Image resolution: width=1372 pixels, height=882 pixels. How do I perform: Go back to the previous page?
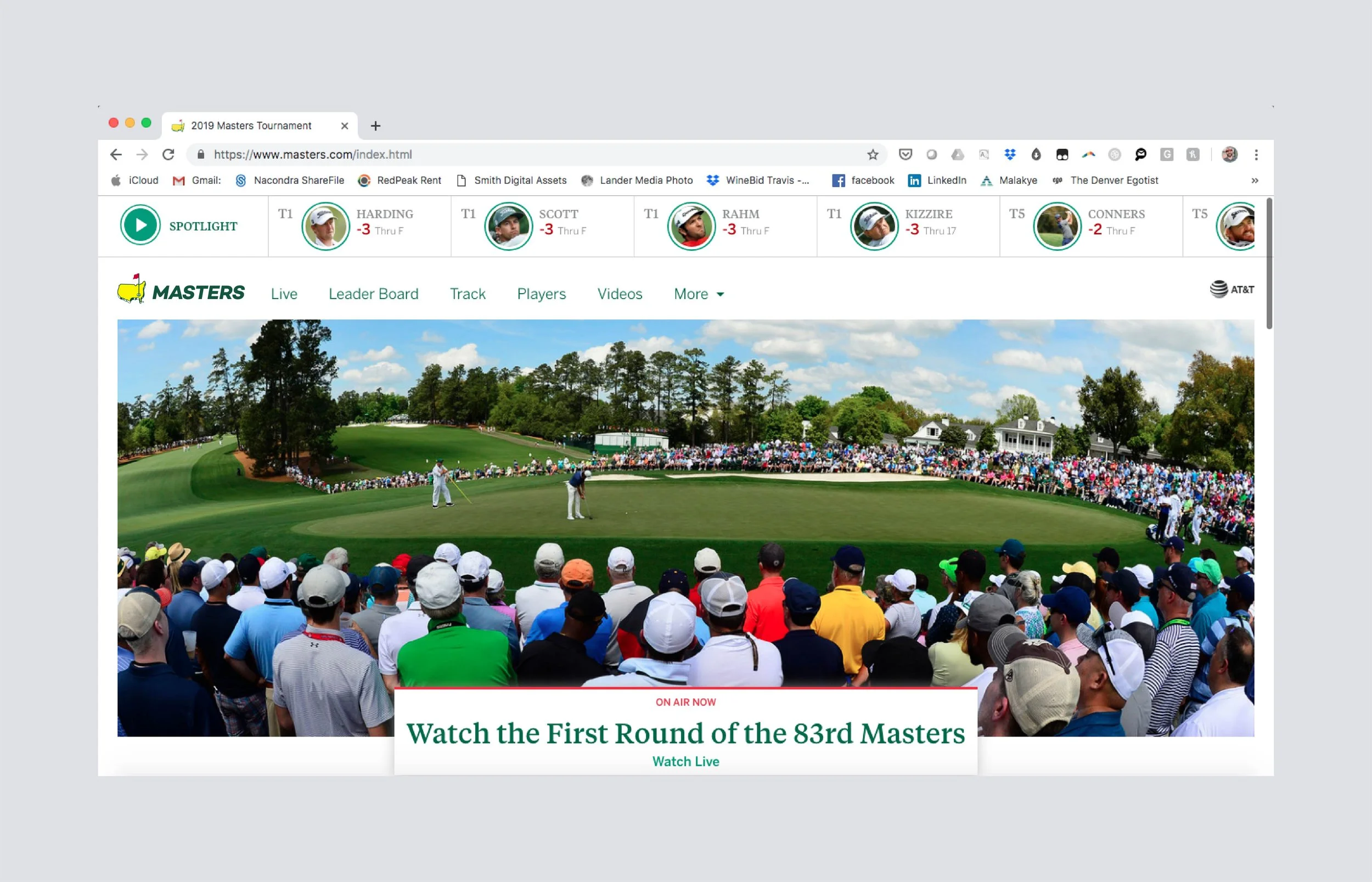pos(116,155)
